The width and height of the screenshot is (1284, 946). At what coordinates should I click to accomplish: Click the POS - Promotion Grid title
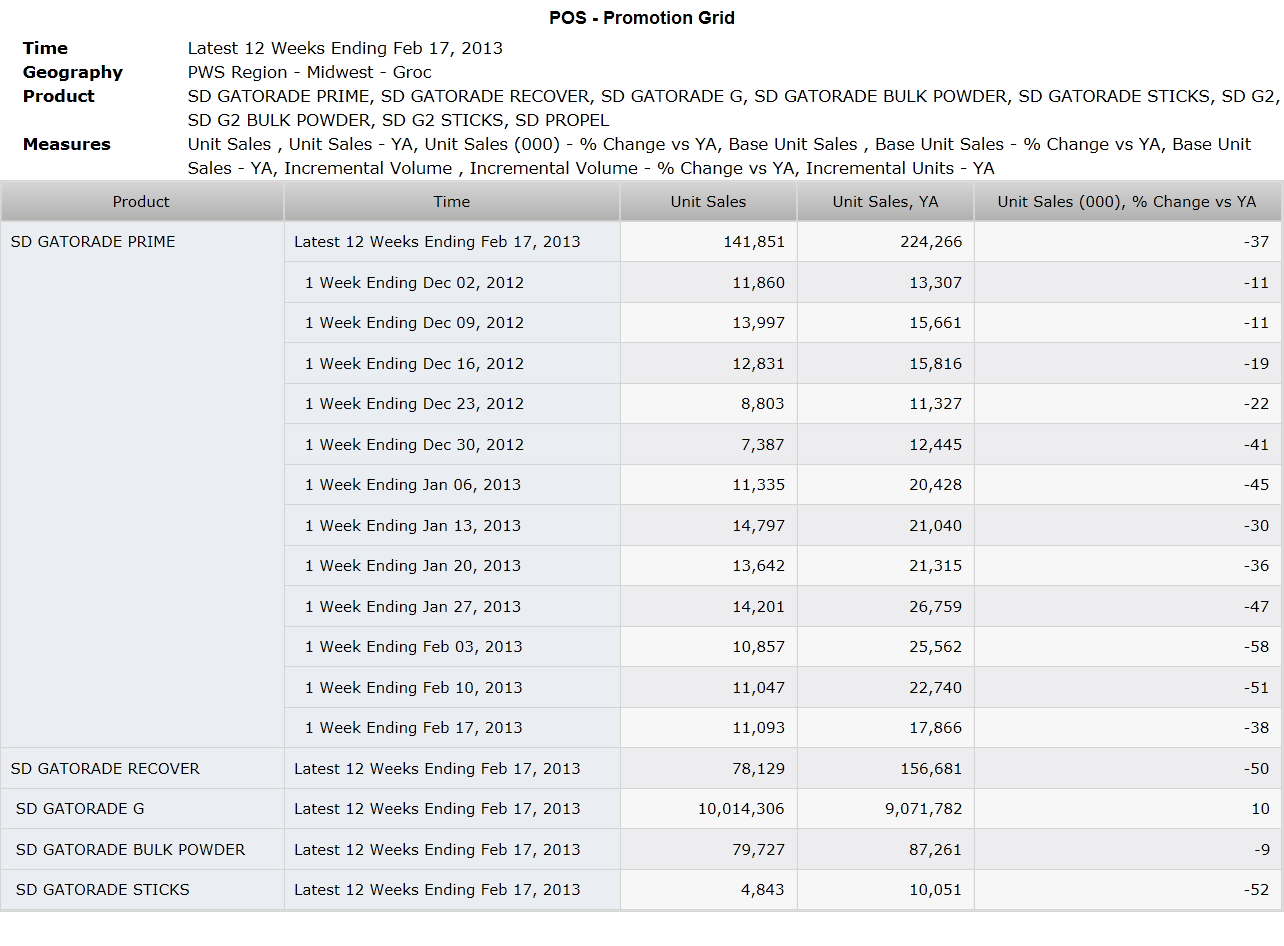(x=642, y=18)
